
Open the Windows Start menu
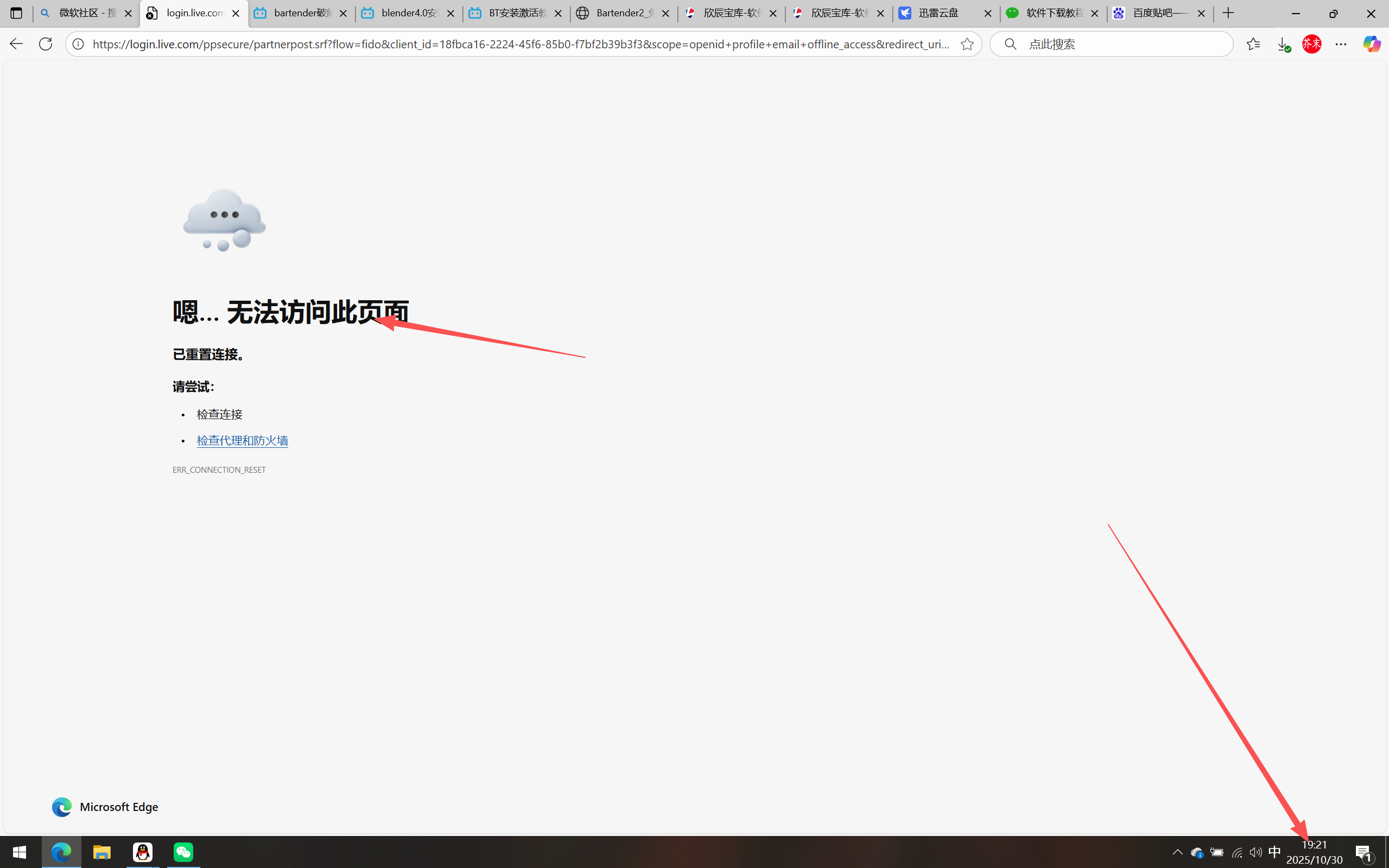tap(20, 852)
